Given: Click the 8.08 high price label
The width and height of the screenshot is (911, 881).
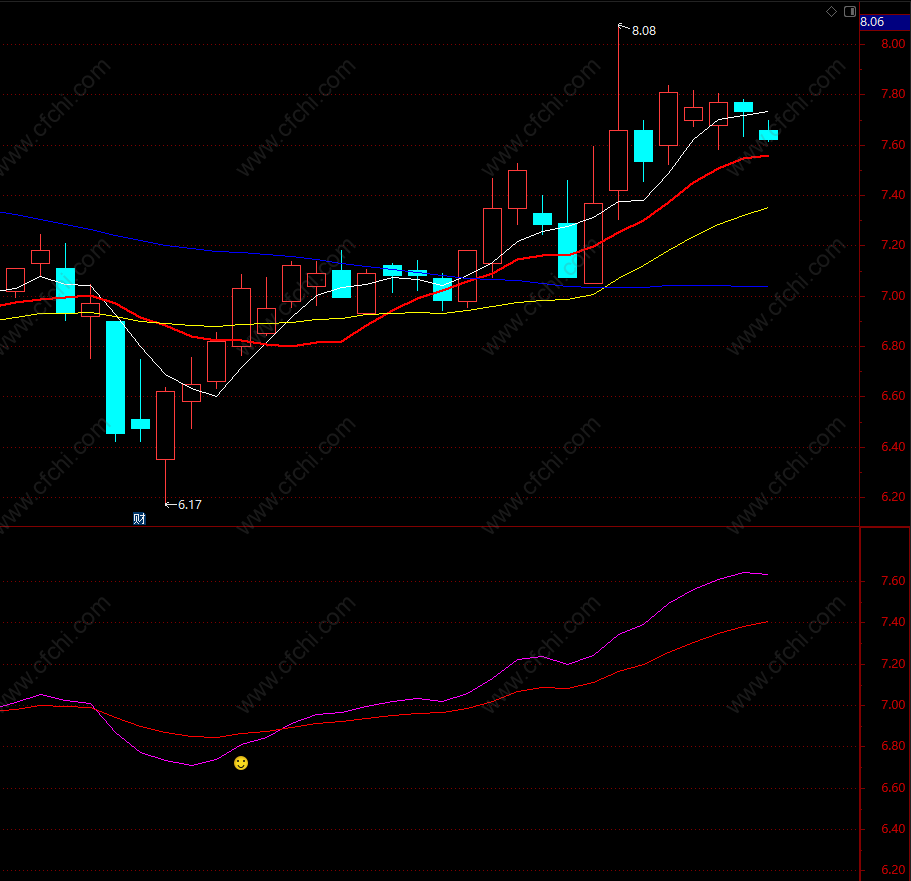Looking at the screenshot, I should 644,31.
